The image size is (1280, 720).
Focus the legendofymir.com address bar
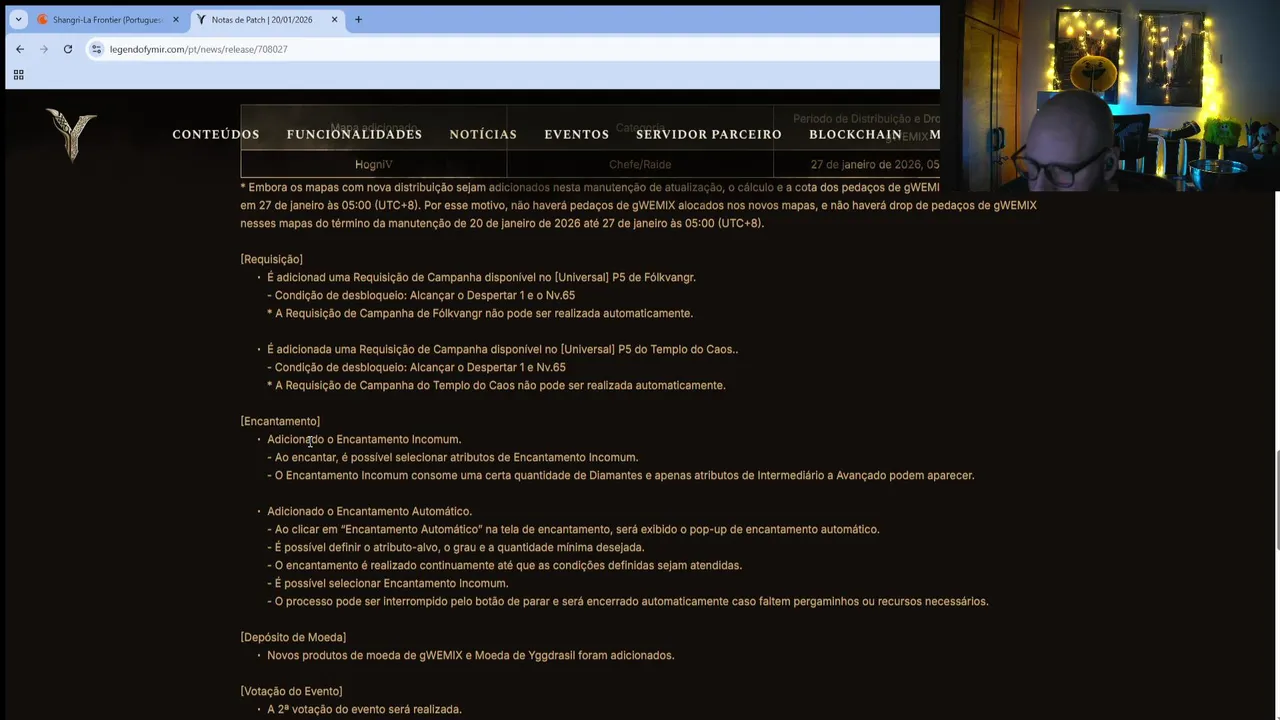[x=510, y=49]
